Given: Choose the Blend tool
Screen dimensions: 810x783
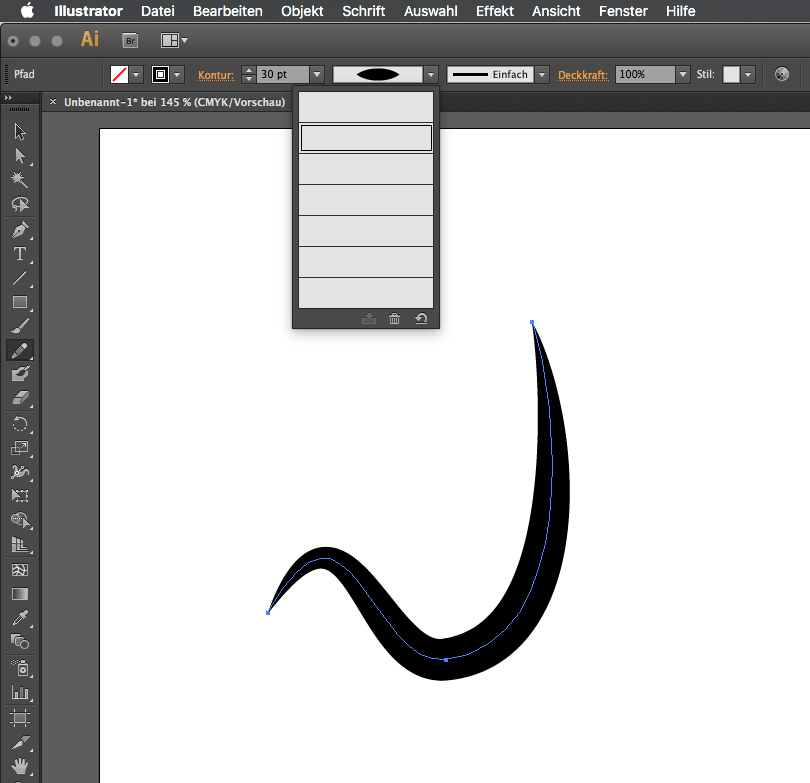Looking at the screenshot, I should click(x=20, y=641).
